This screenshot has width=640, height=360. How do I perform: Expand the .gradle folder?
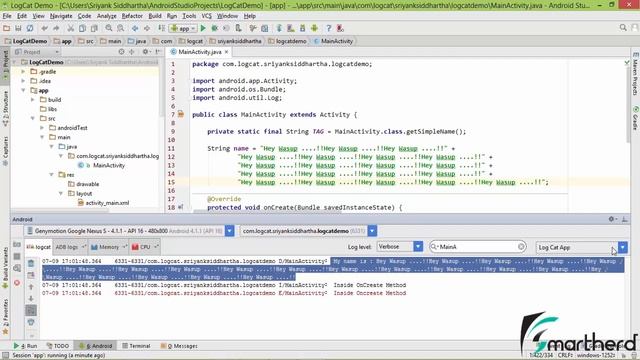click(x=24, y=71)
